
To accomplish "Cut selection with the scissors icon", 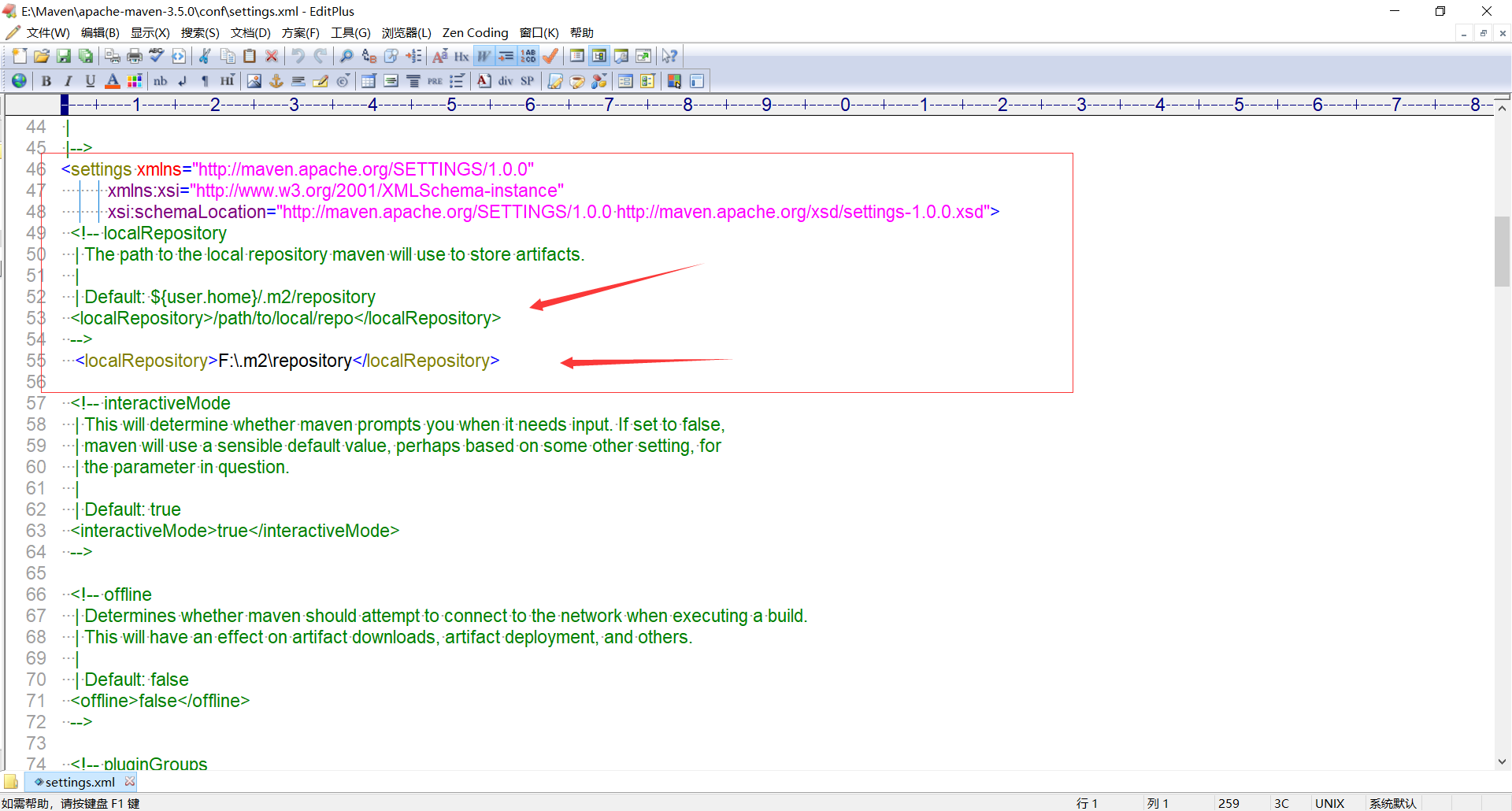I will click(206, 56).
